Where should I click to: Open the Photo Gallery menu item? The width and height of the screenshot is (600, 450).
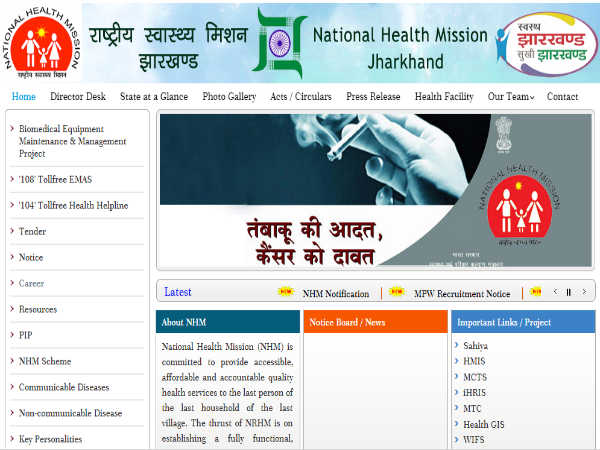(228, 97)
